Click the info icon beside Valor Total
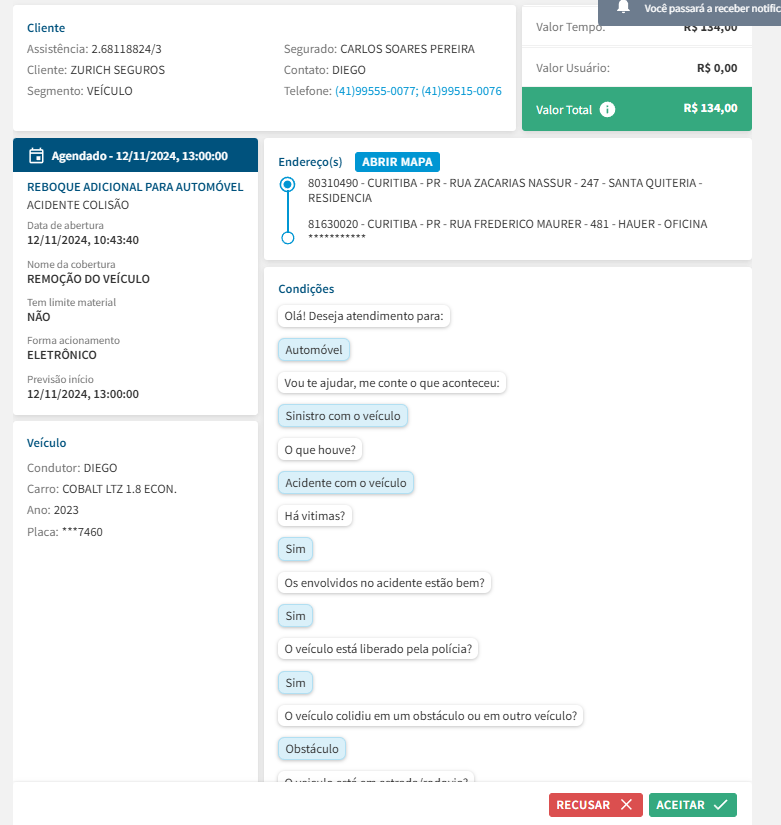Screen dimensions: 781x825 607,110
